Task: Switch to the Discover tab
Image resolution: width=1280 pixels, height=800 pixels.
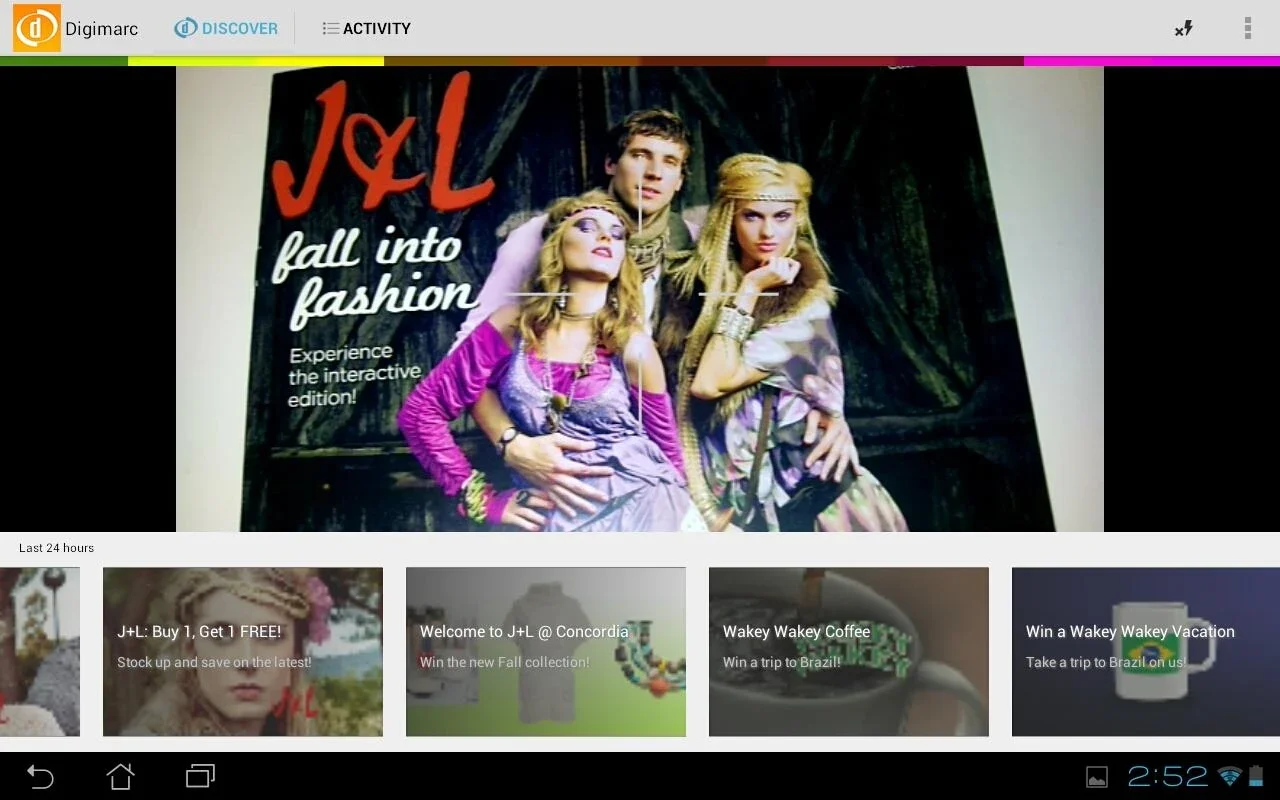Action: 226,28
